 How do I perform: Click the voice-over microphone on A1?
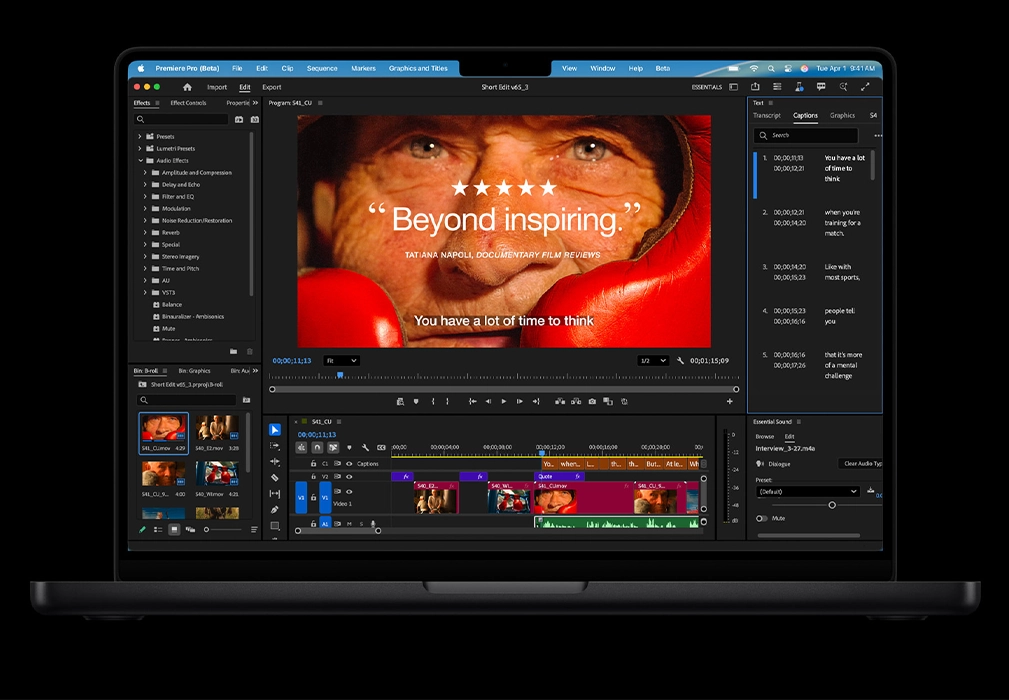point(373,523)
